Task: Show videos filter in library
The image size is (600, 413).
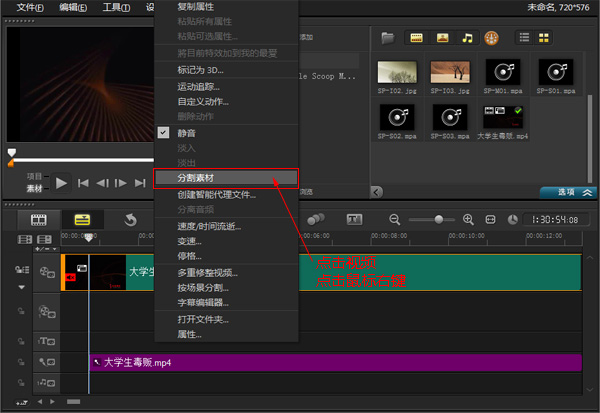Action: (x=416, y=38)
